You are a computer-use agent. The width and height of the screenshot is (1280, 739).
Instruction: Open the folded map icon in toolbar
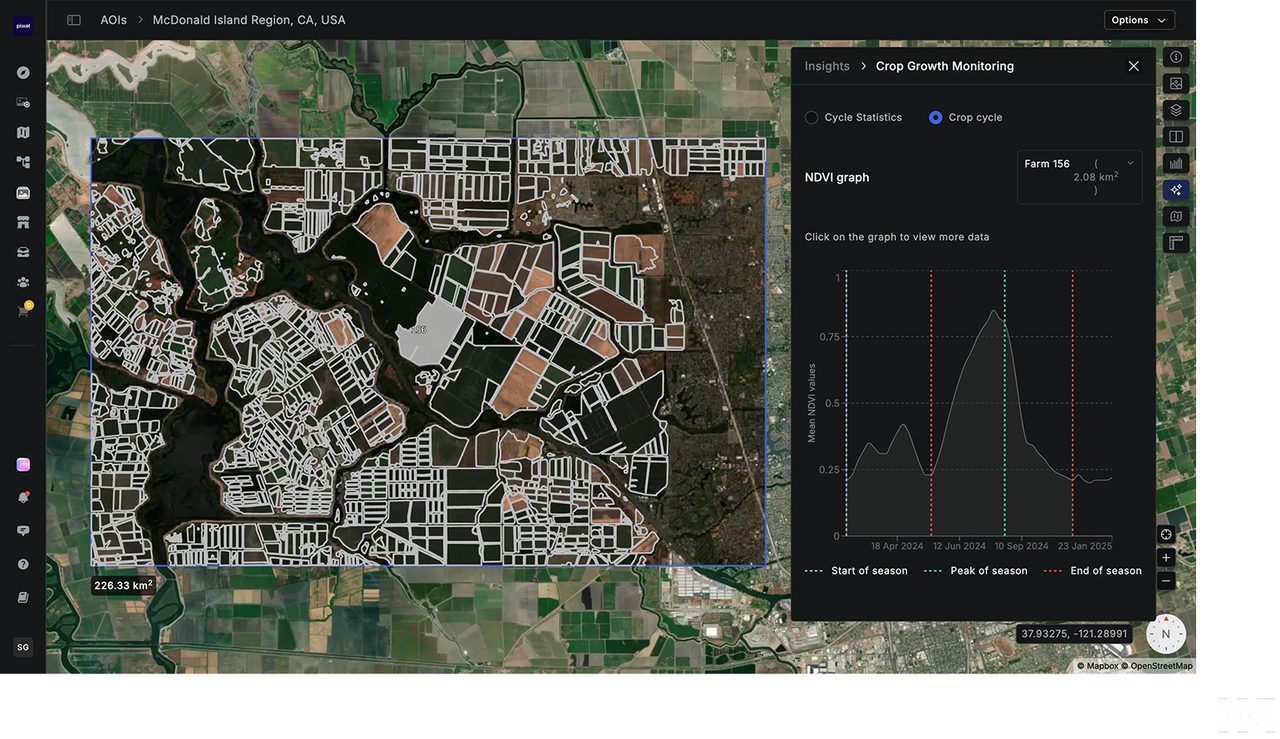[x=1176, y=216]
